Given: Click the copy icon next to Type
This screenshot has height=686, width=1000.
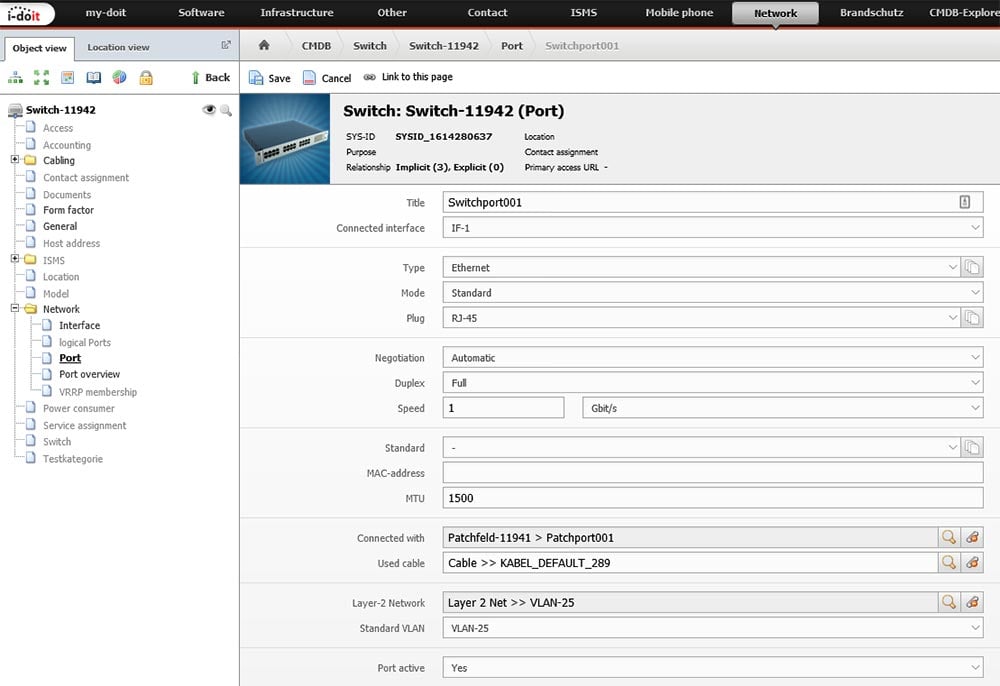Looking at the screenshot, I should (972, 267).
